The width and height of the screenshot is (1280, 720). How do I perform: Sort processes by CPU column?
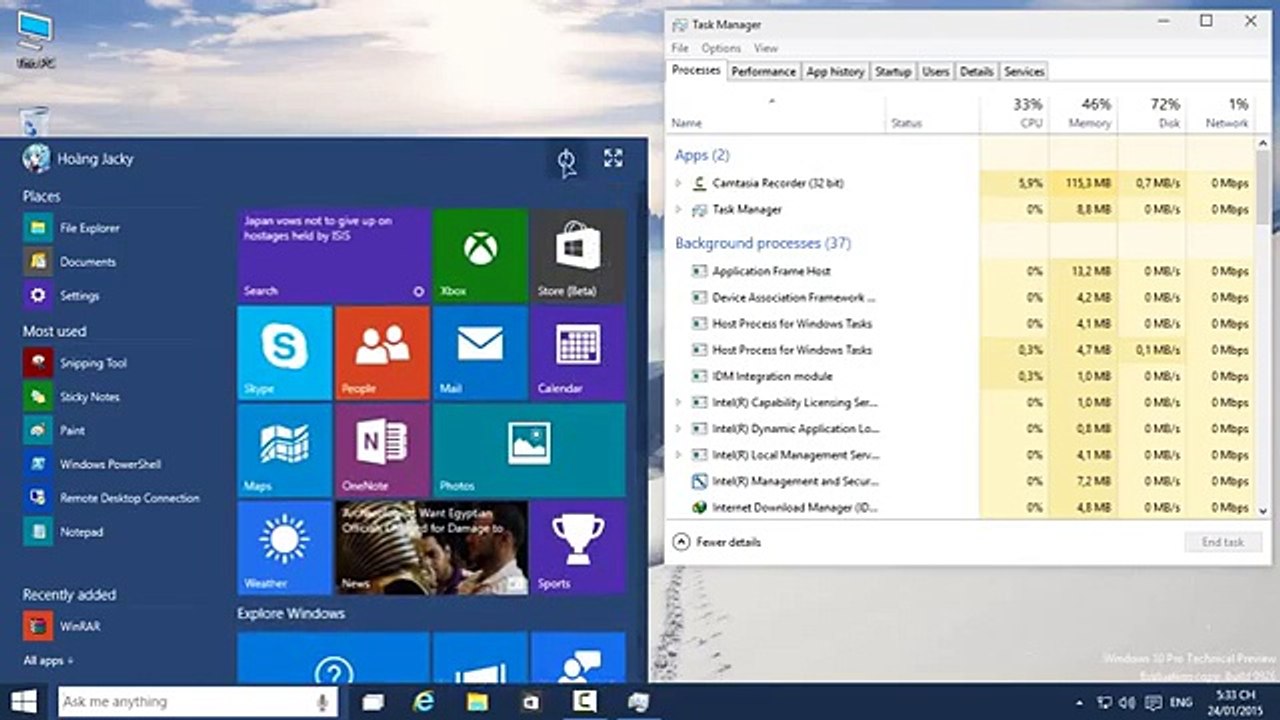click(x=1014, y=113)
